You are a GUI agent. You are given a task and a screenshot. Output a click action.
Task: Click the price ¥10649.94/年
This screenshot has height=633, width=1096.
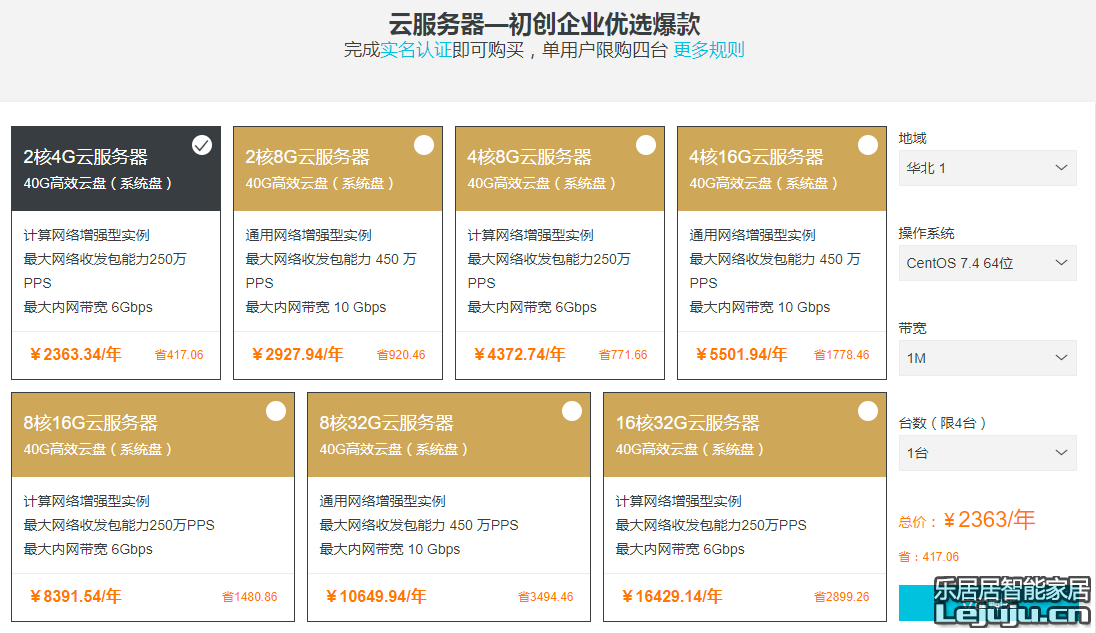click(x=376, y=597)
